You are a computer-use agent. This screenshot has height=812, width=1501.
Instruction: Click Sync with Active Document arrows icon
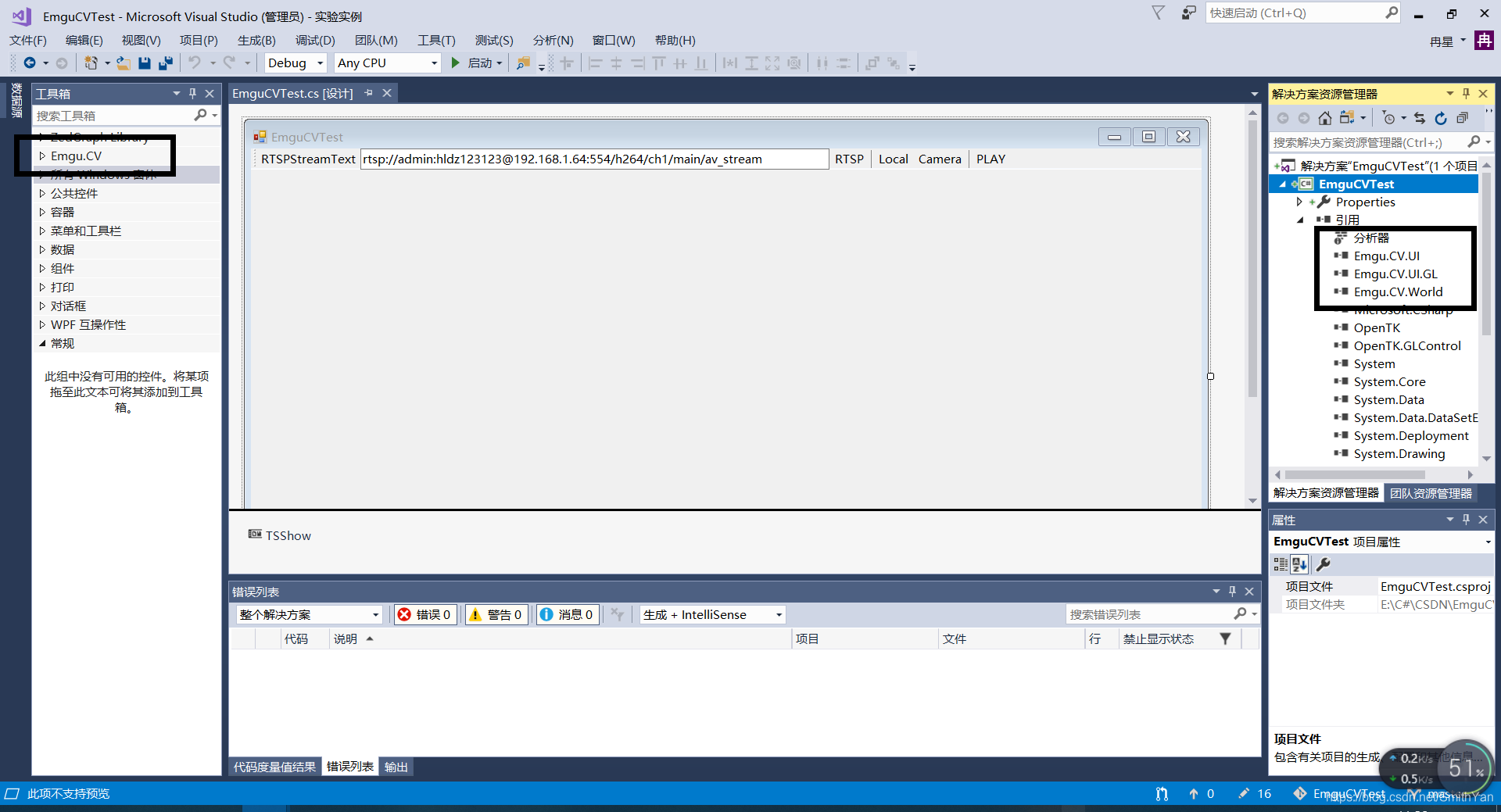[x=1420, y=118]
